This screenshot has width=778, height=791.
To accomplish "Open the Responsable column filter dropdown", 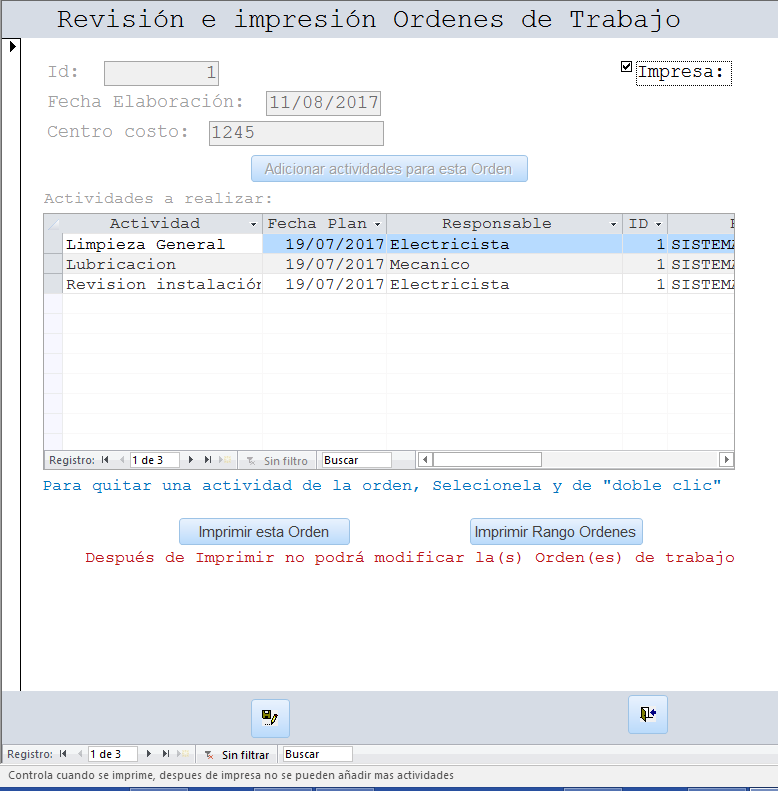I will (613, 224).
